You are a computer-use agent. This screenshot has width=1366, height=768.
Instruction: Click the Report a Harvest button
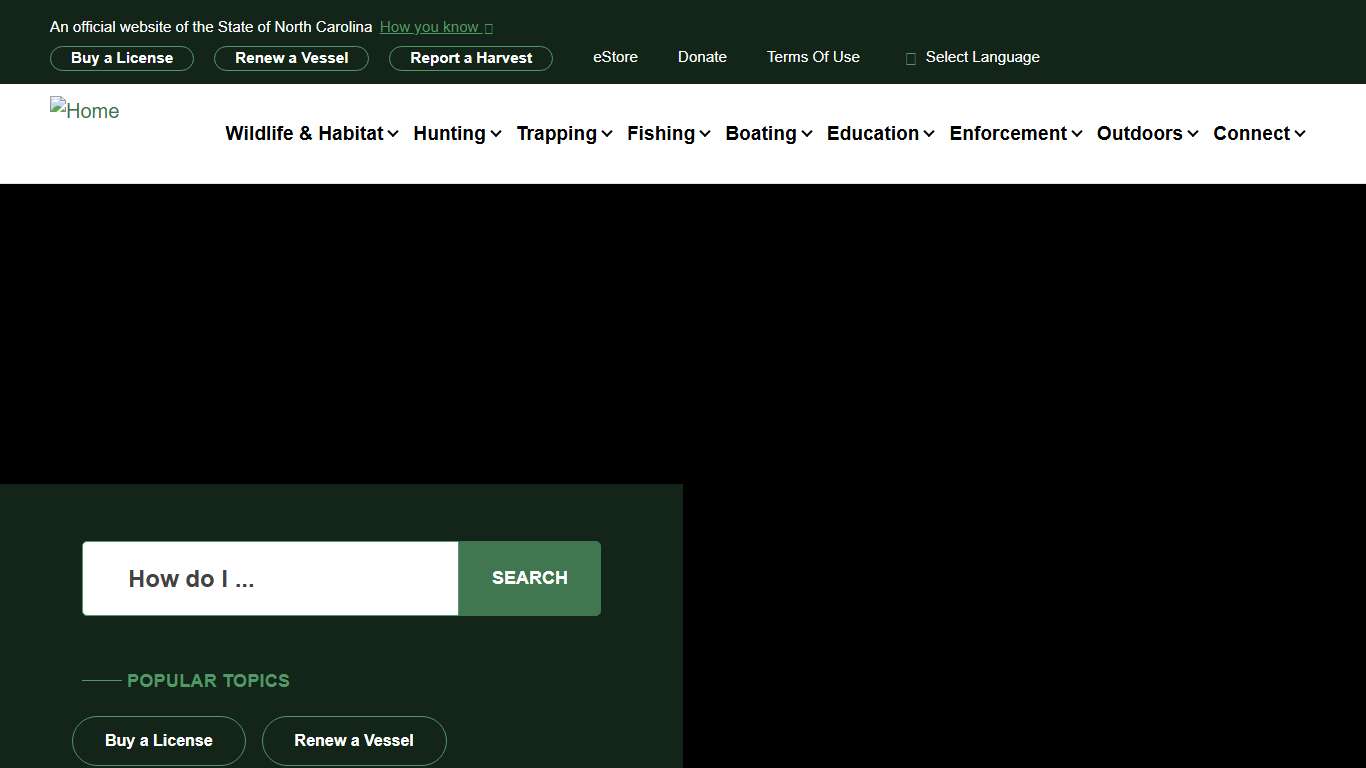point(470,58)
